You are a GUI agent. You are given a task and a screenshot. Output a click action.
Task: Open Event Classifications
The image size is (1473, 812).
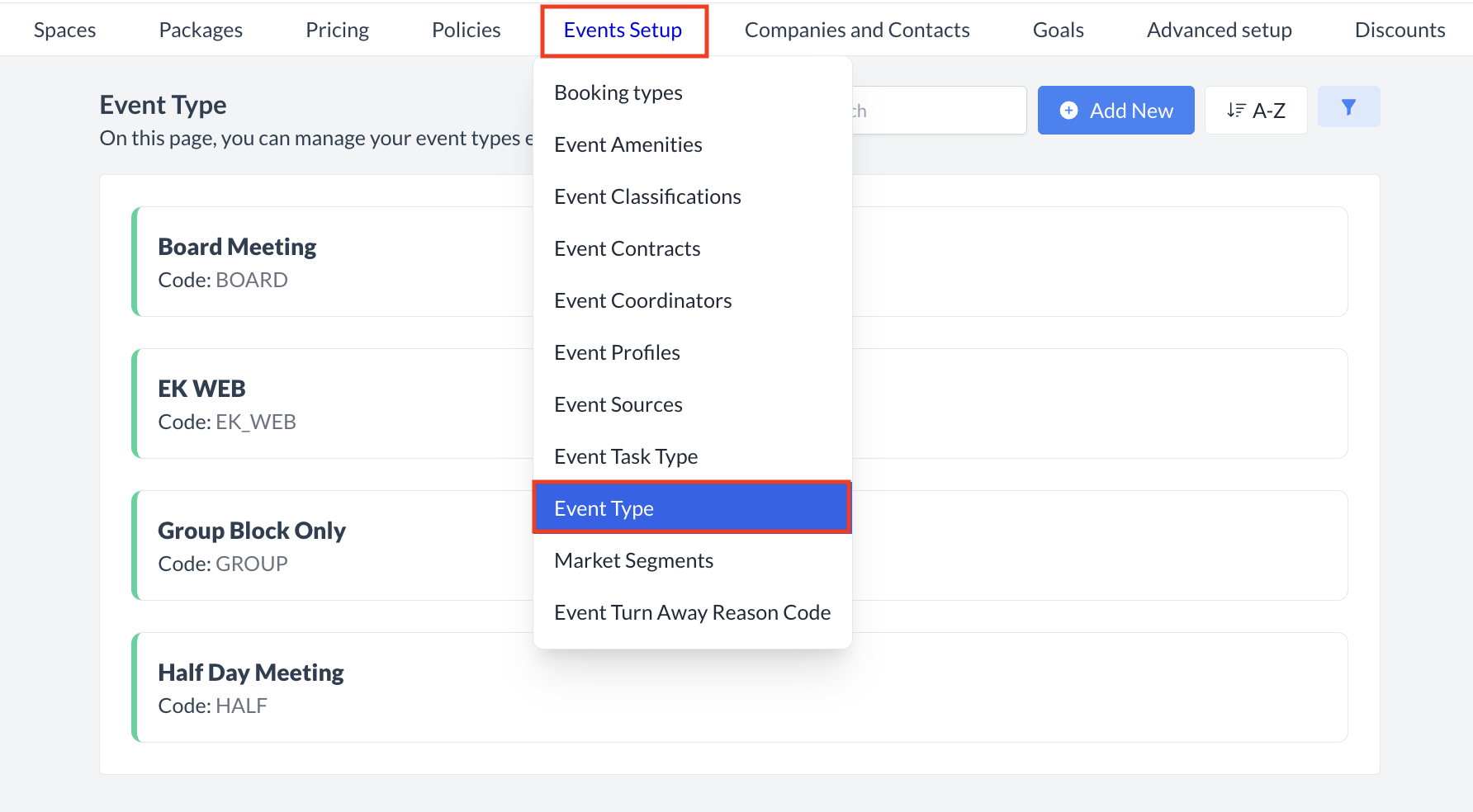point(647,196)
